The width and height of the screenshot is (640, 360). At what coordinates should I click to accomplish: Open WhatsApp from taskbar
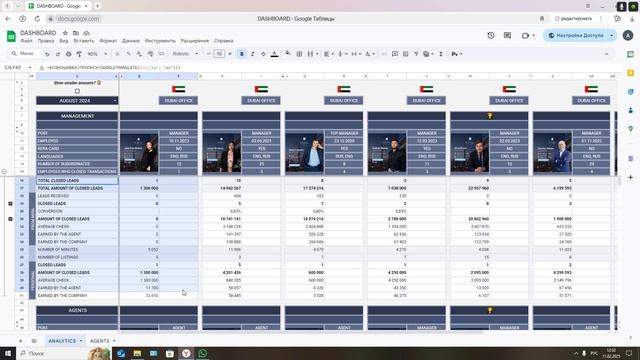202,353
